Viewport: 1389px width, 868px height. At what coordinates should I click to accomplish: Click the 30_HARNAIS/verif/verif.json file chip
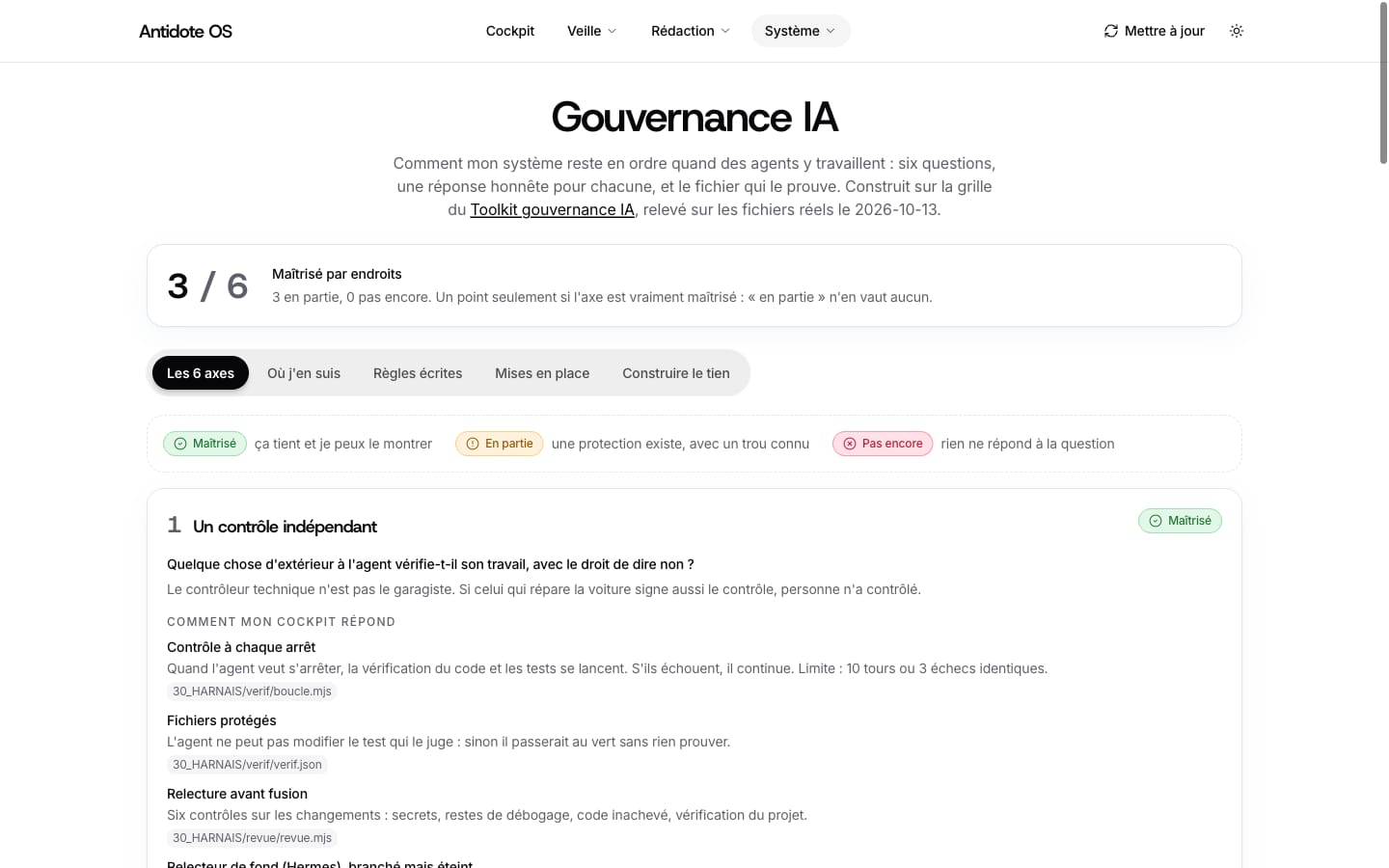(x=247, y=764)
